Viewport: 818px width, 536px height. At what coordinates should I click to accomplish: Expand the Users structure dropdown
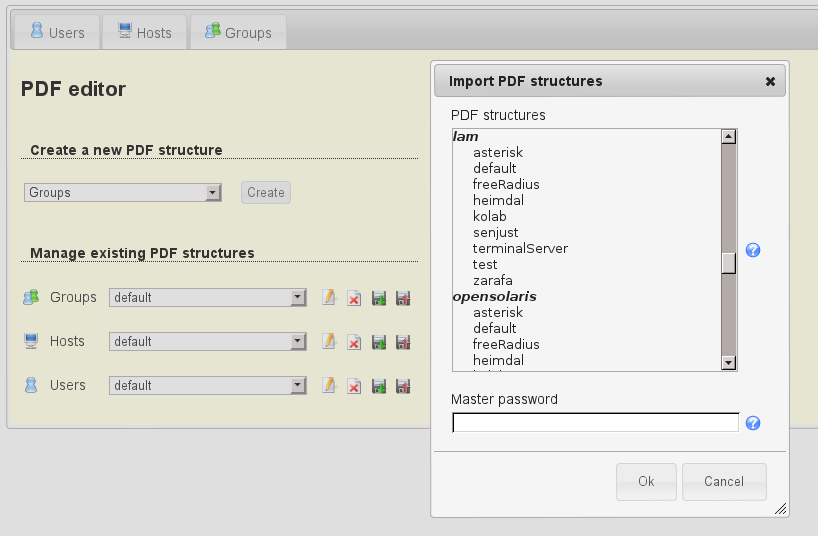(x=207, y=386)
